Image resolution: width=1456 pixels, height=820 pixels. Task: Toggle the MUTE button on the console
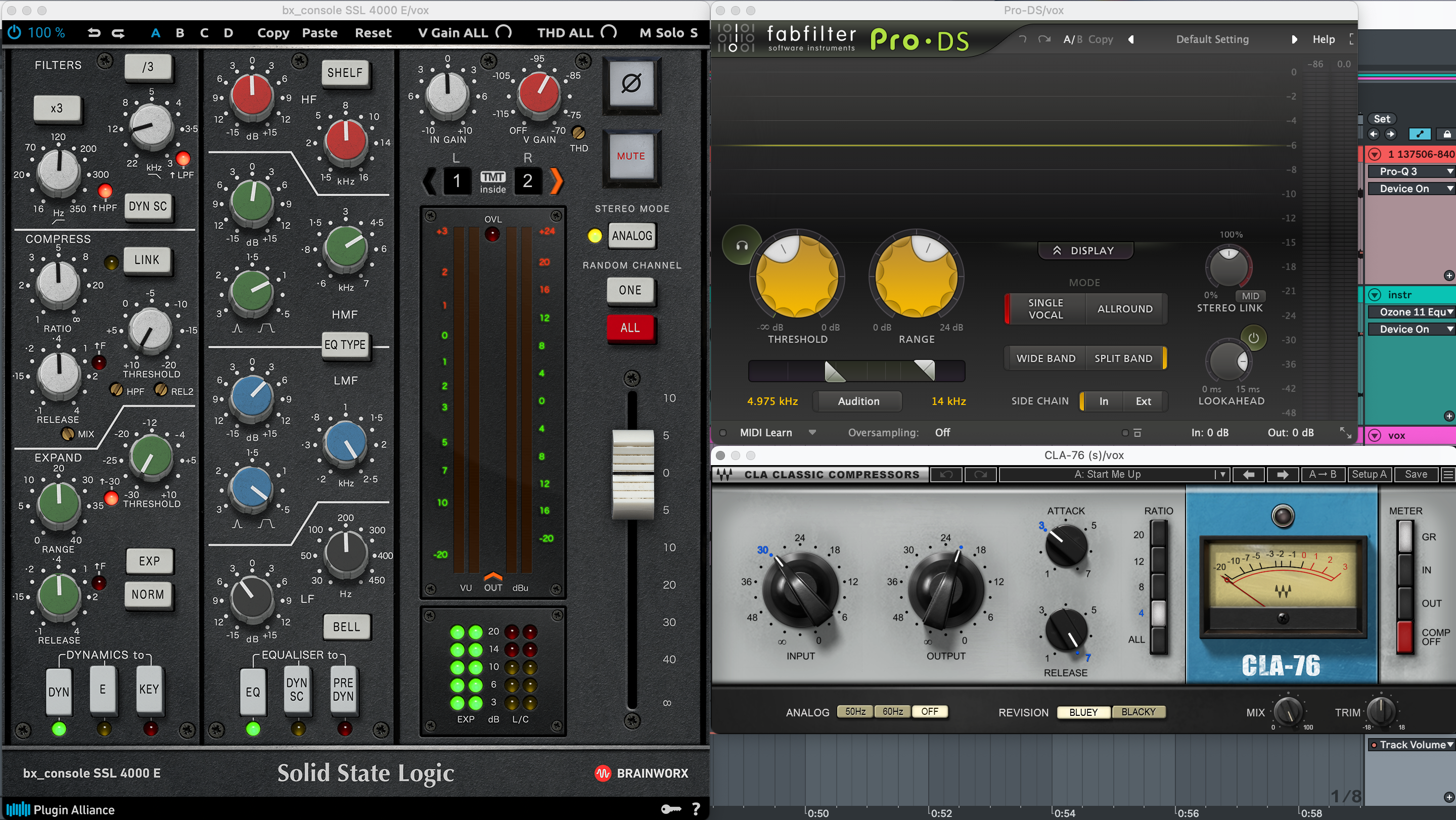click(x=631, y=156)
